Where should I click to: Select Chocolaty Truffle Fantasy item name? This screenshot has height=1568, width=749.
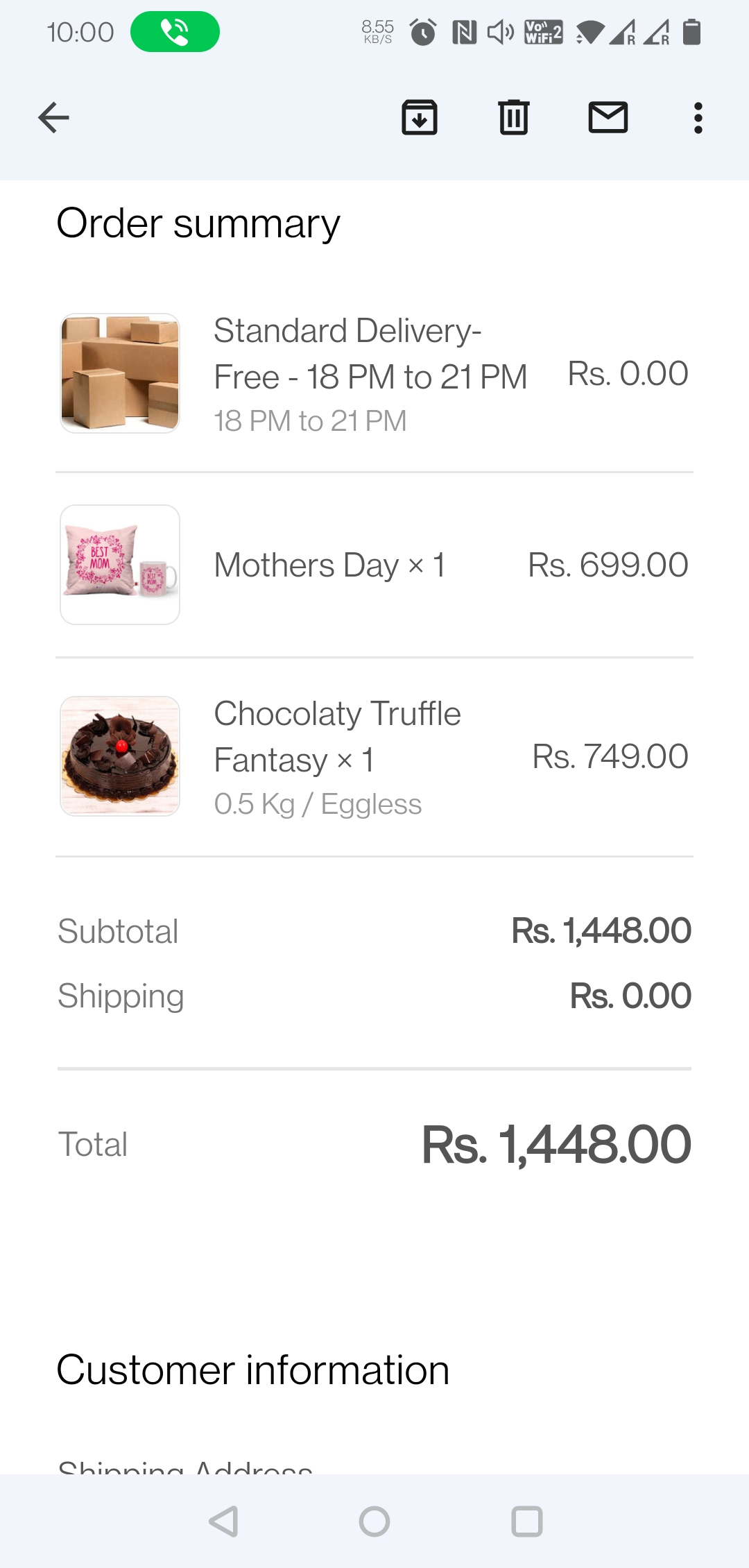pos(337,737)
